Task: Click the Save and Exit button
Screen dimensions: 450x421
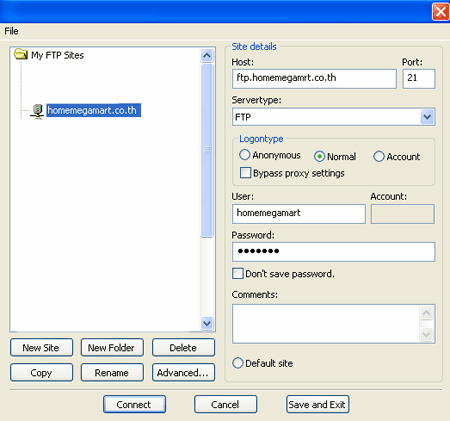Action: tap(317, 404)
